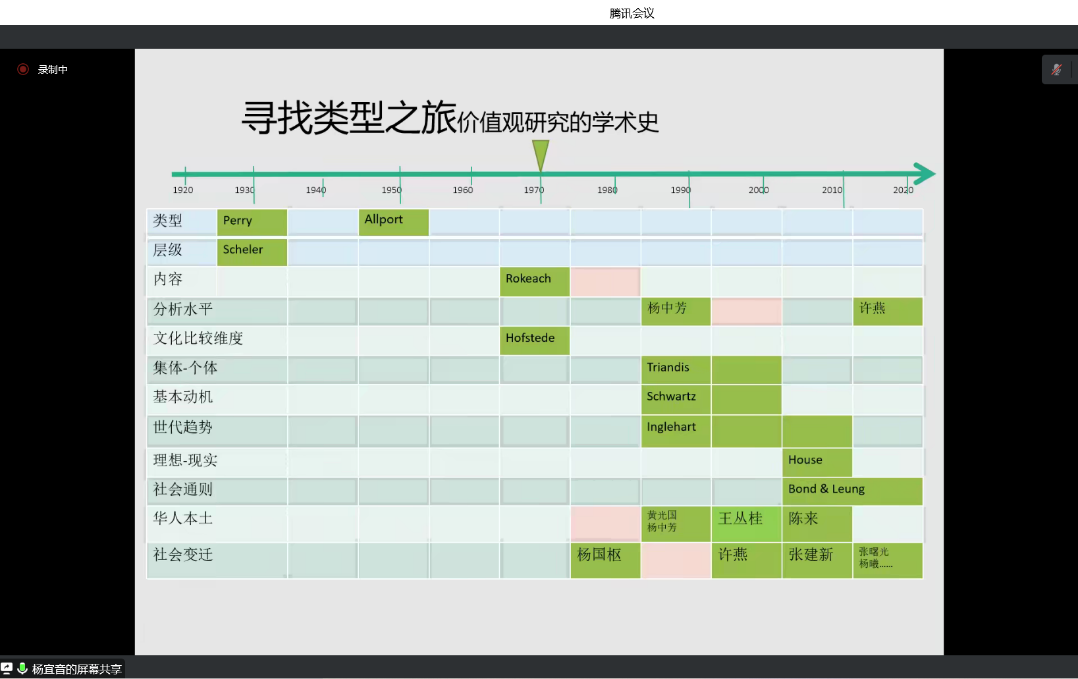Select the Hofstede cell
The image size is (1078, 679).
pos(535,340)
